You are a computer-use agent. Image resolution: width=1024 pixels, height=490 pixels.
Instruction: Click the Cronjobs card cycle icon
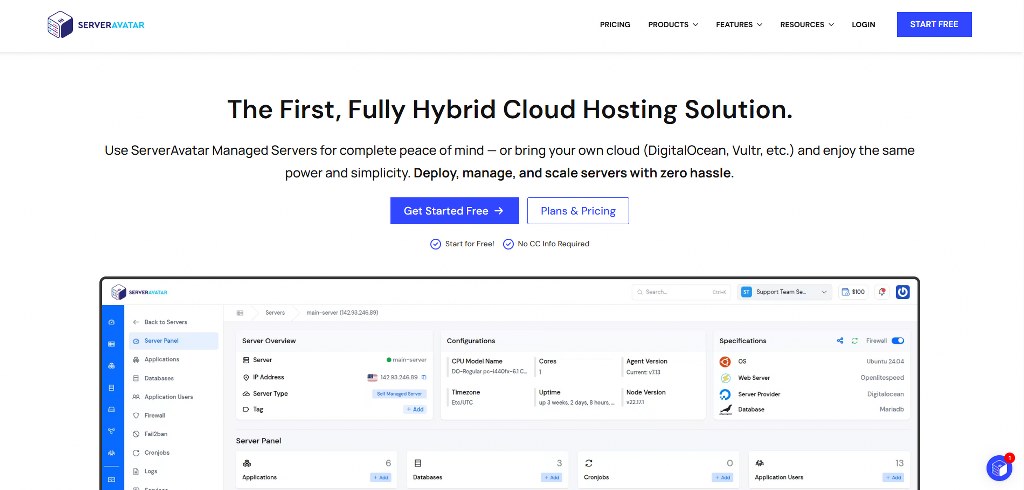pos(588,463)
